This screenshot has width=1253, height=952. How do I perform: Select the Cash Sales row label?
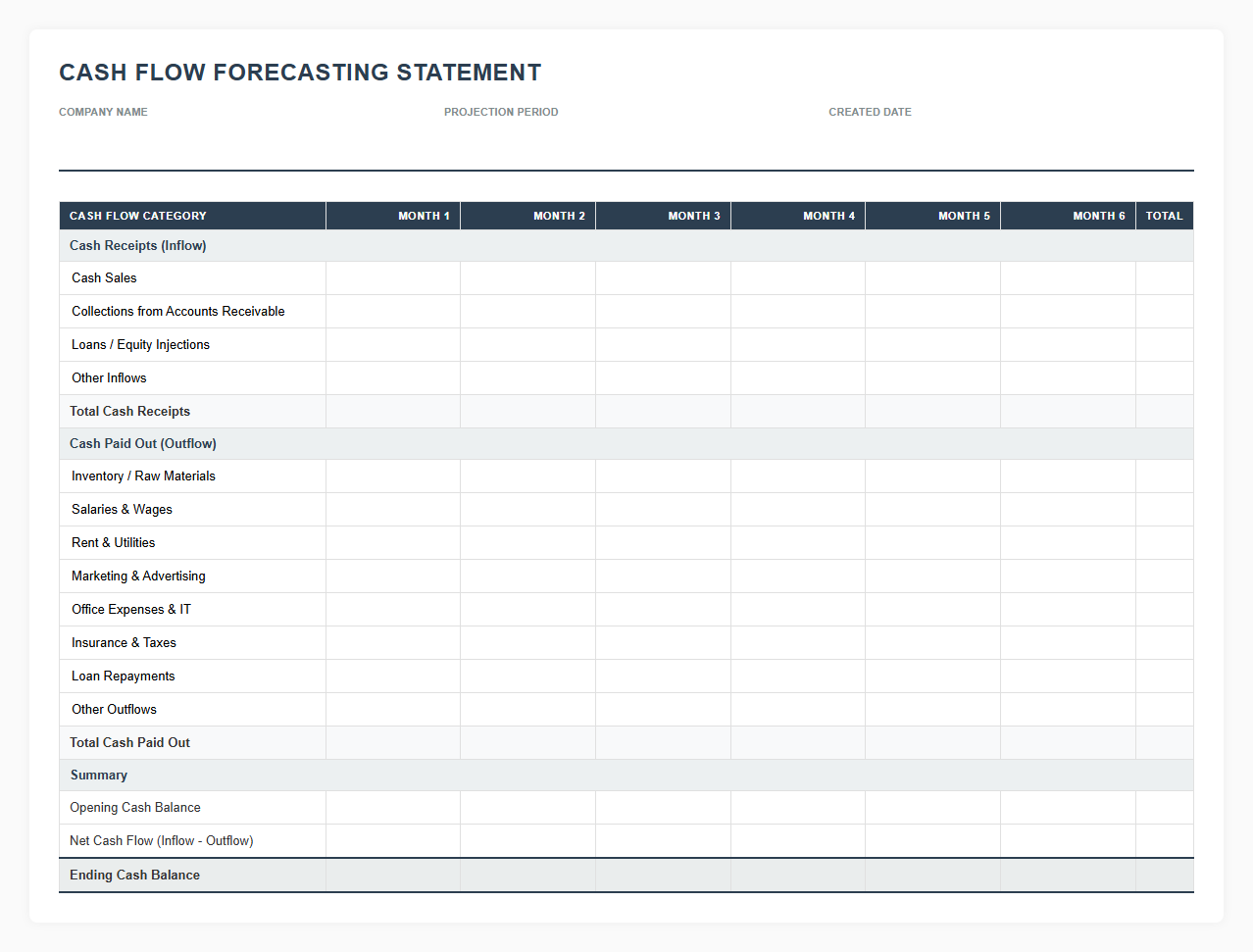click(104, 278)
